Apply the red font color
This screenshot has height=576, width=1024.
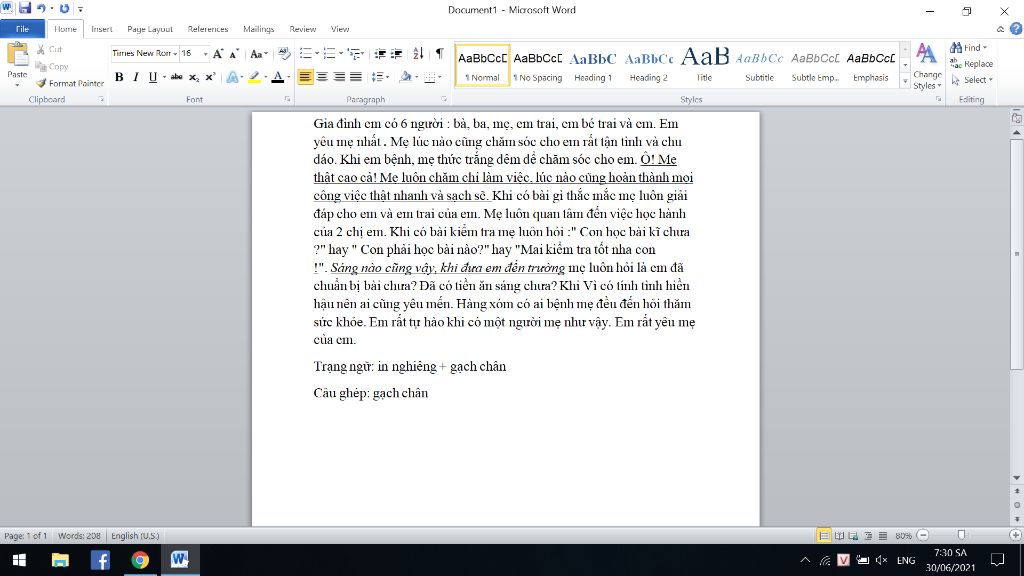[278, 77]
